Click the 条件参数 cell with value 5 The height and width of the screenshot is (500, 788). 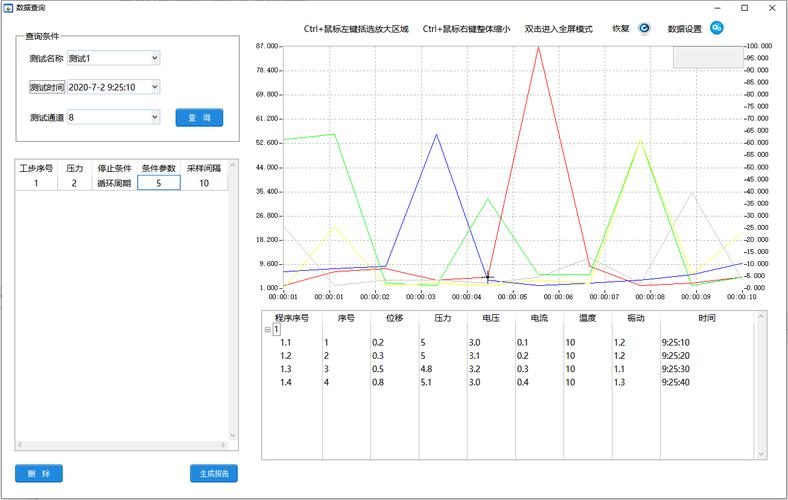pos(158,183)
